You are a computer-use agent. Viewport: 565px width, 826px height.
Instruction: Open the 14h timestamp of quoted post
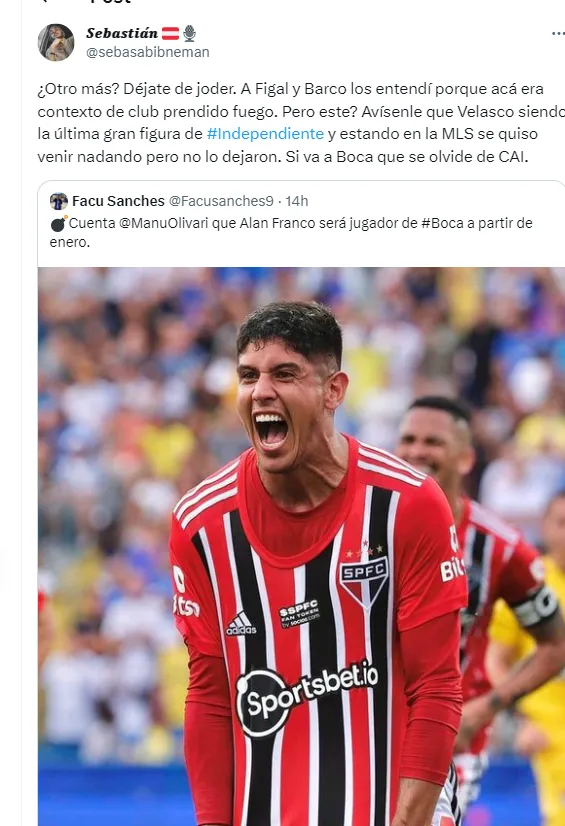point(296,201)
